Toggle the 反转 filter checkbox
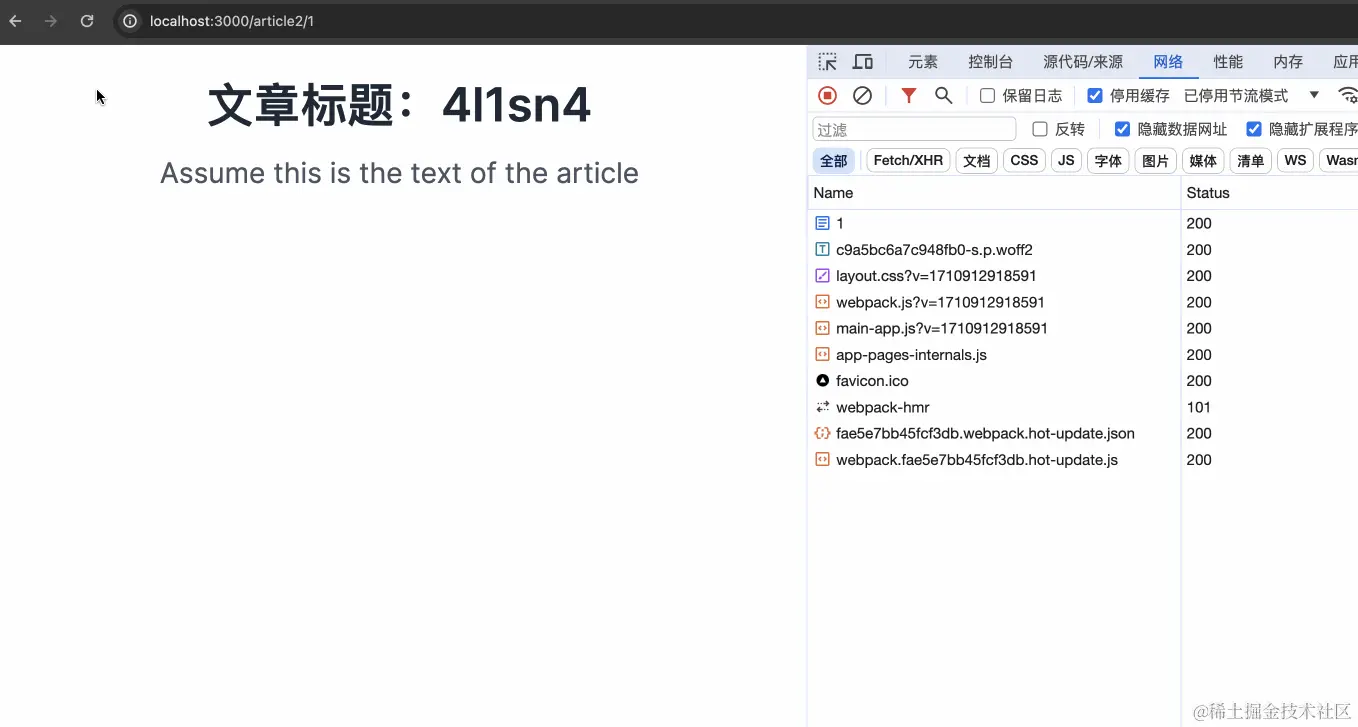This screenshot has height=727, width=1358. click(x=1040, y=128)
